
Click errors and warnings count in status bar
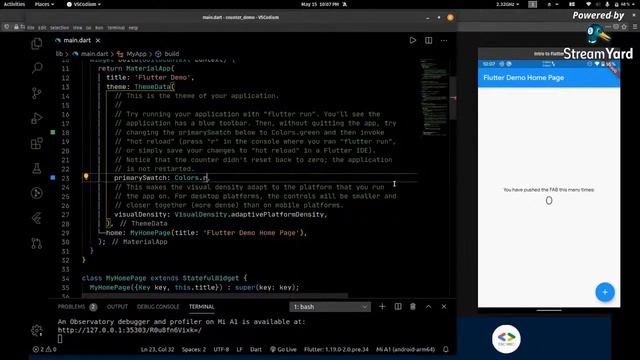pyautogui.click(x=44, y=349)
